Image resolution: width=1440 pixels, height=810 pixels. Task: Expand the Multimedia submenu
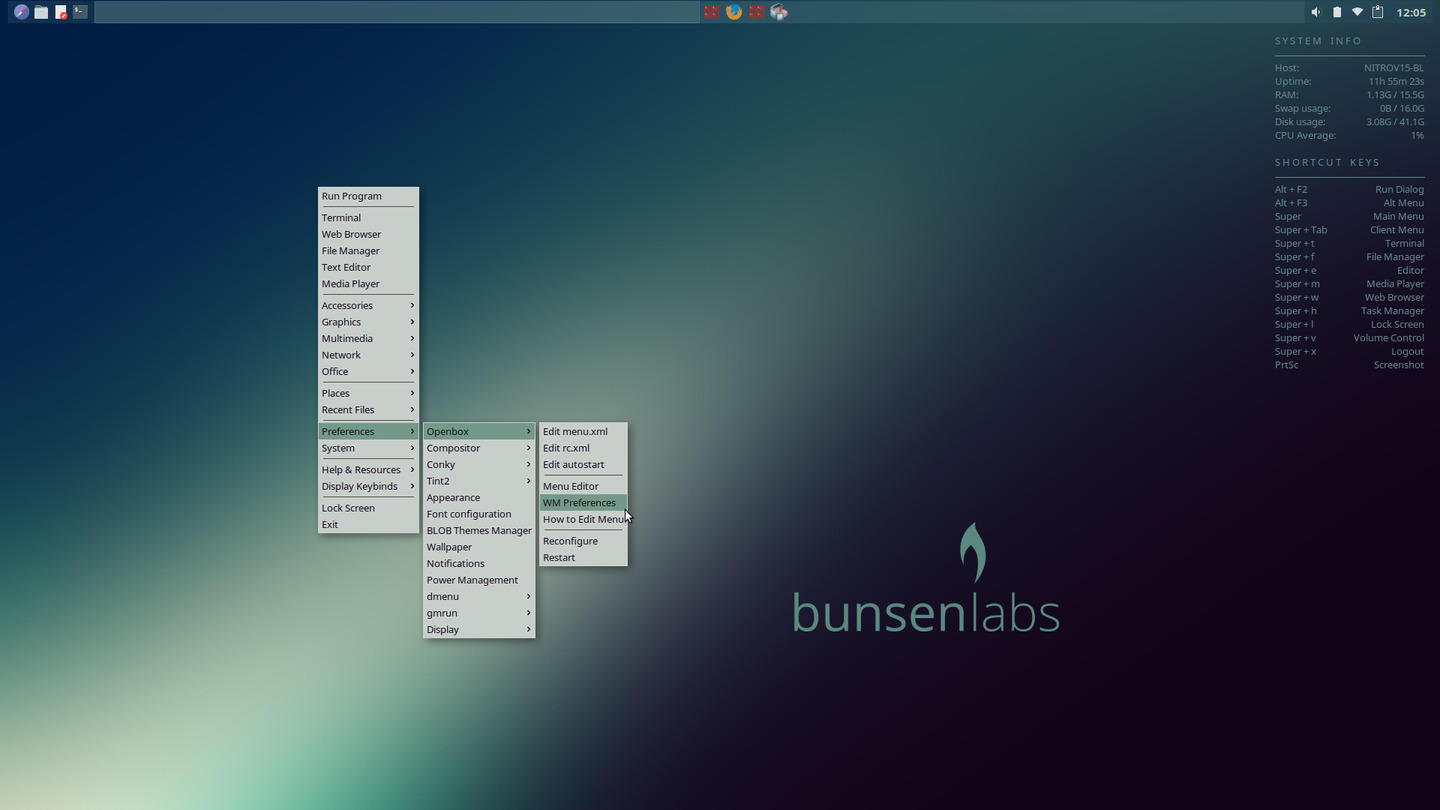point(368,338)
